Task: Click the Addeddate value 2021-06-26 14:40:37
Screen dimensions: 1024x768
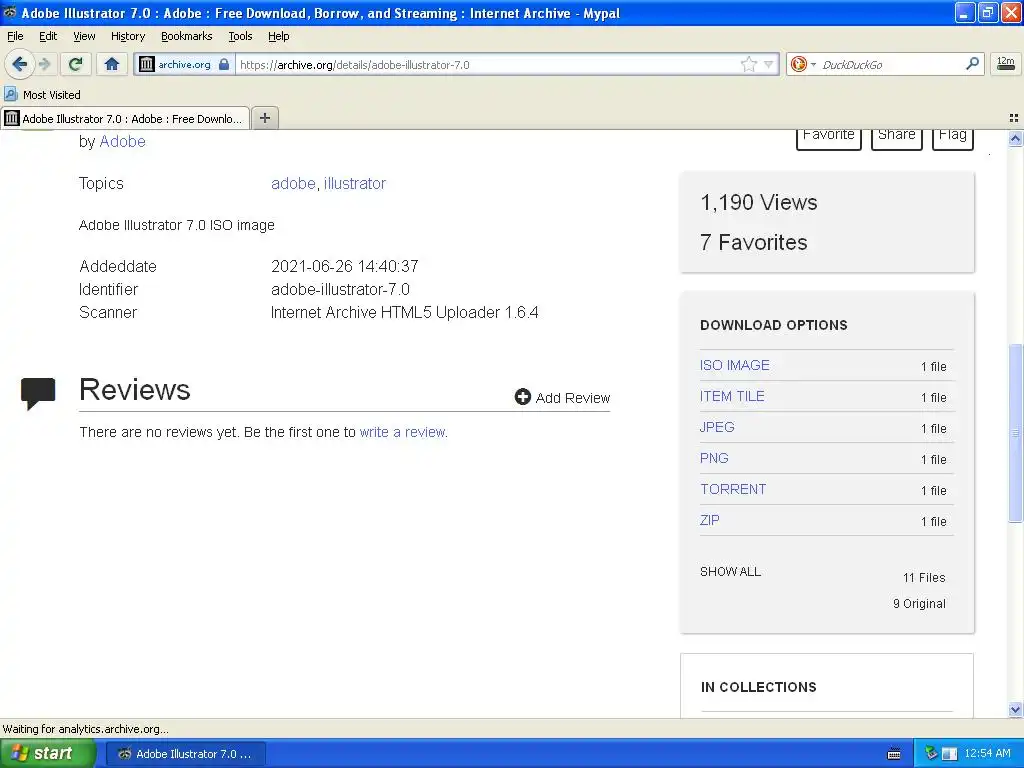Action: (x=345, y=266)
